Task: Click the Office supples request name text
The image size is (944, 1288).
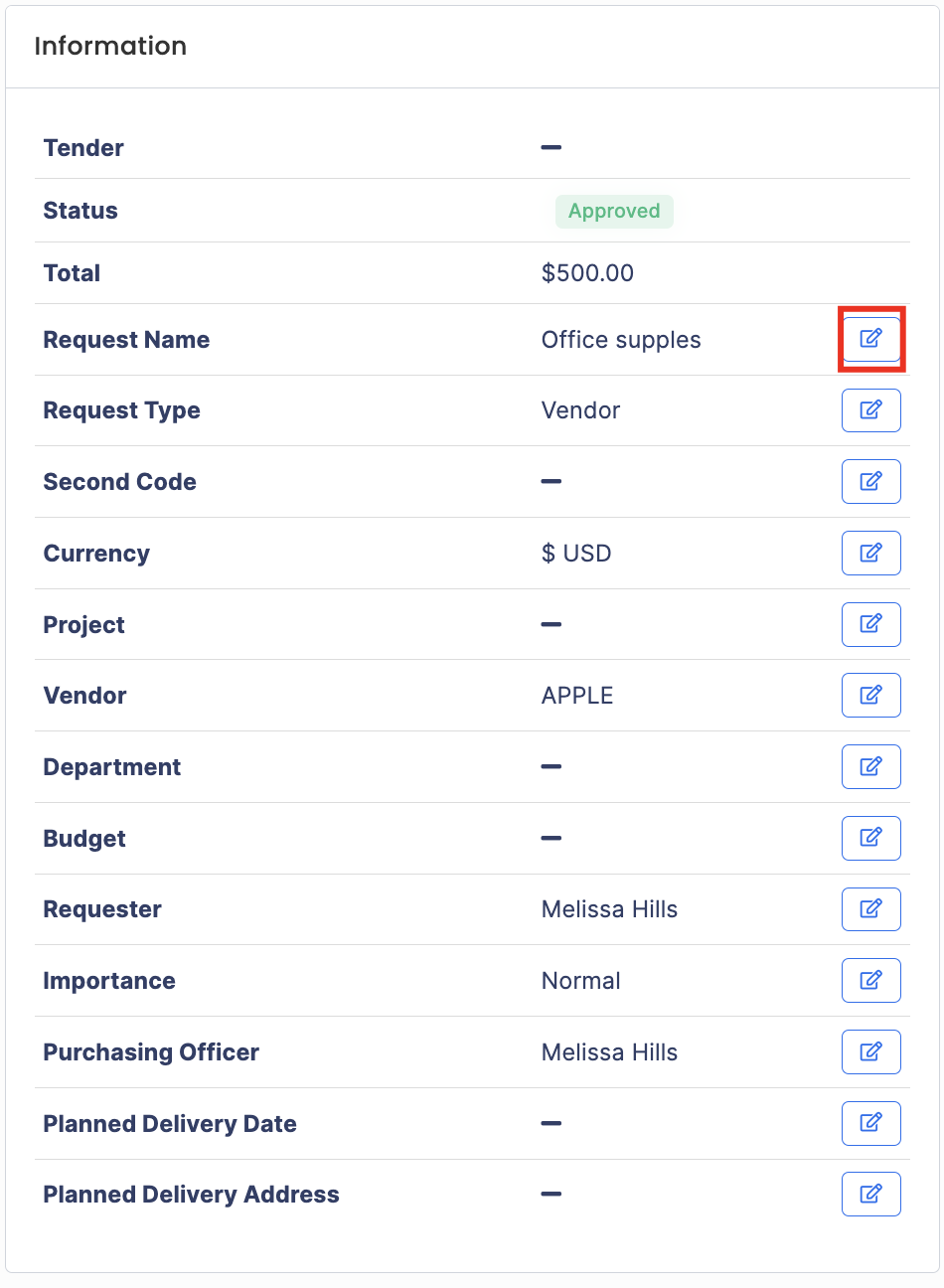Action: [x=621, y=340]
